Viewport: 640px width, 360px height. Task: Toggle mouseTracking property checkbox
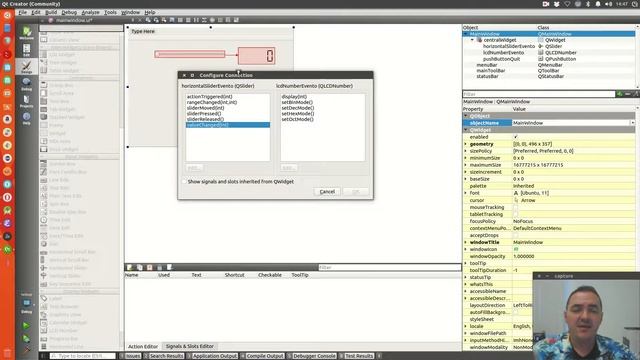pos(516,207)
